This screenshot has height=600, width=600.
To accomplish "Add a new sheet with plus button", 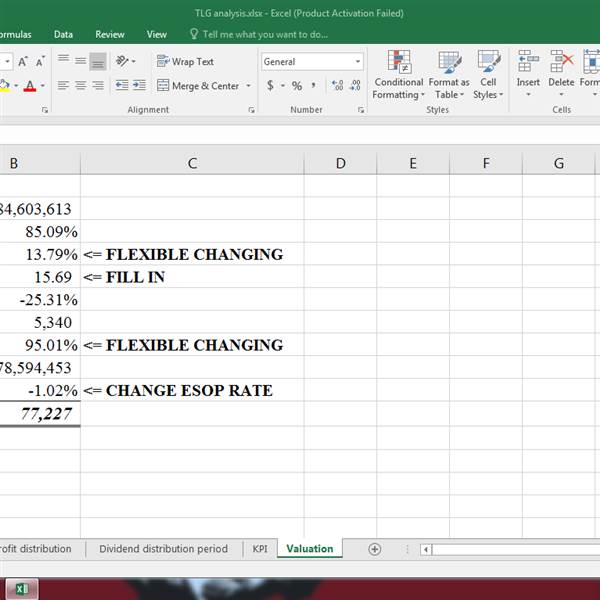I will (x=375, y=549).
